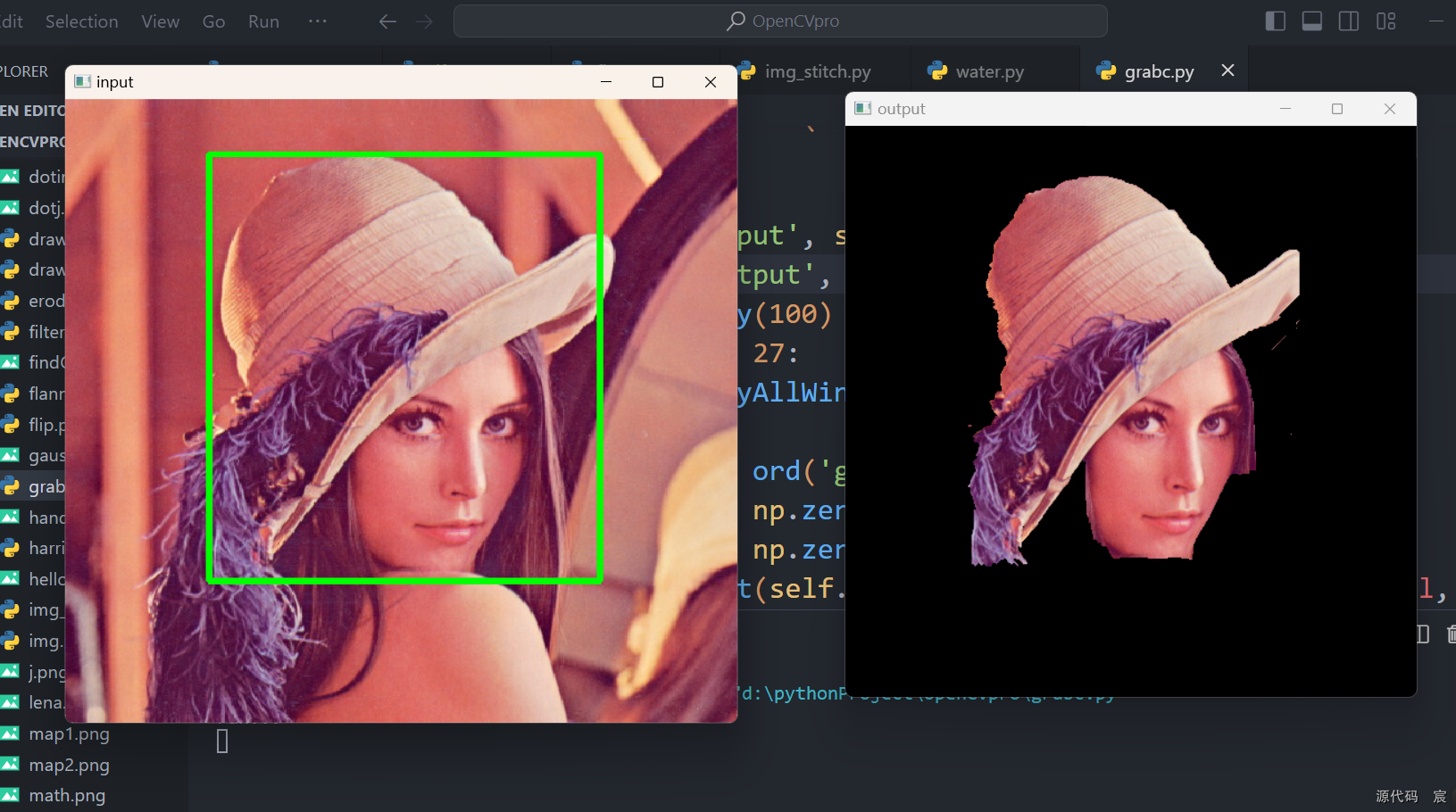Click the Go Forward arrow

(x=424, y=21)
